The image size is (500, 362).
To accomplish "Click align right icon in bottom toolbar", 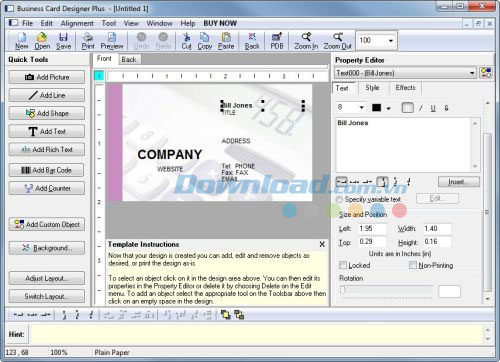I will 45,314.
